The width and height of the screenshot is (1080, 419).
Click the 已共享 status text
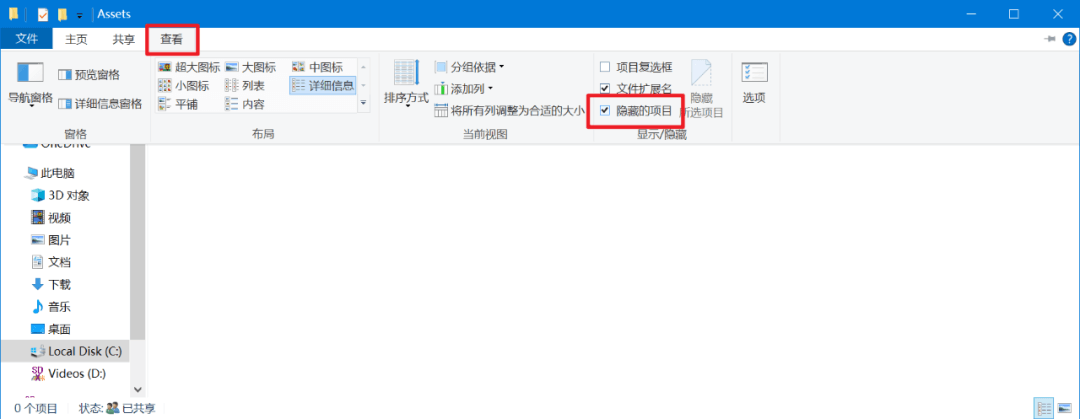pos(138,408)
